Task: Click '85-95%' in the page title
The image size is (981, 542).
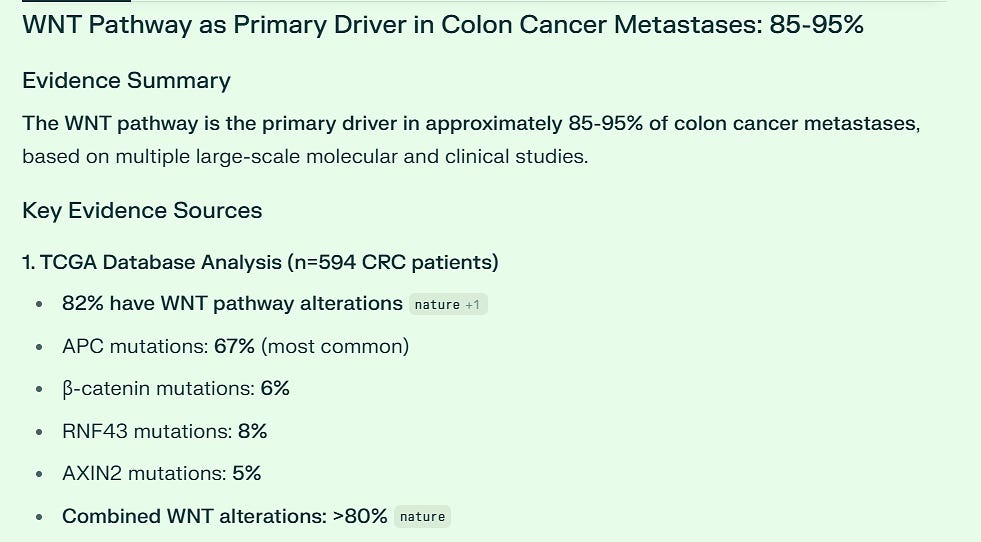Action: click(816, 25)
